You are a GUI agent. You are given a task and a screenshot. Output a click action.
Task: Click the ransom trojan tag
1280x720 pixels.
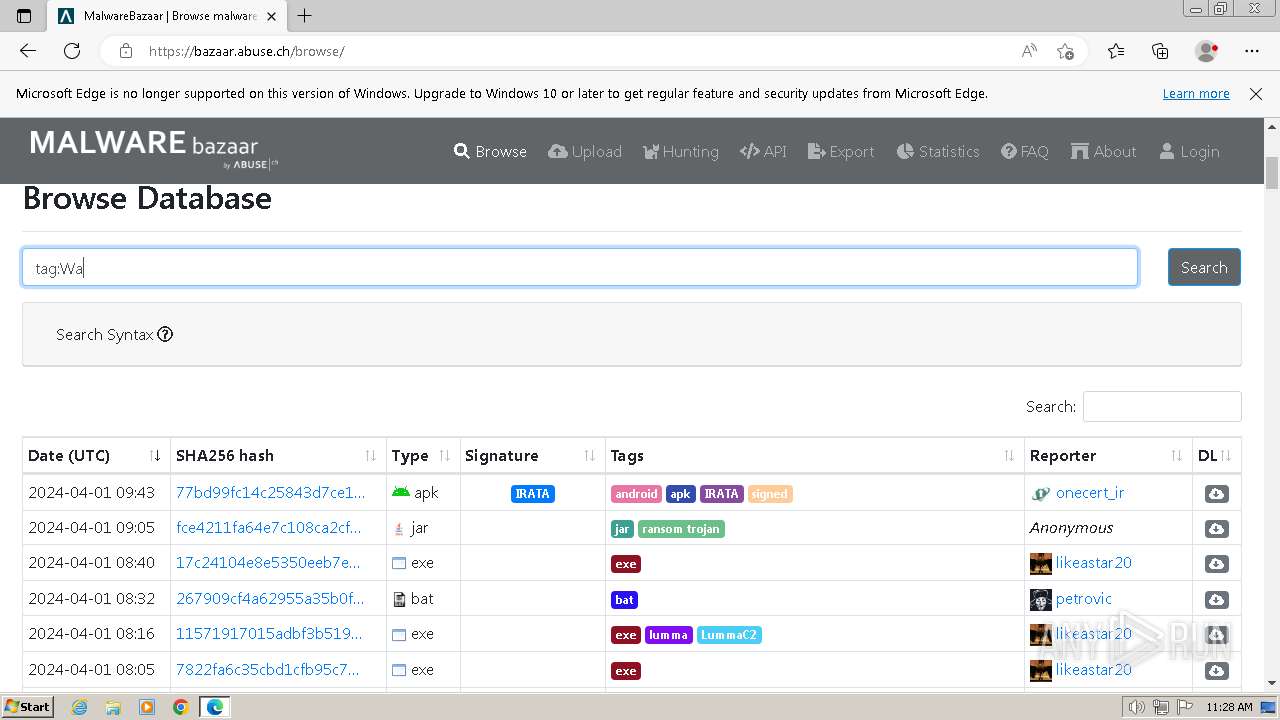(681, 529)
